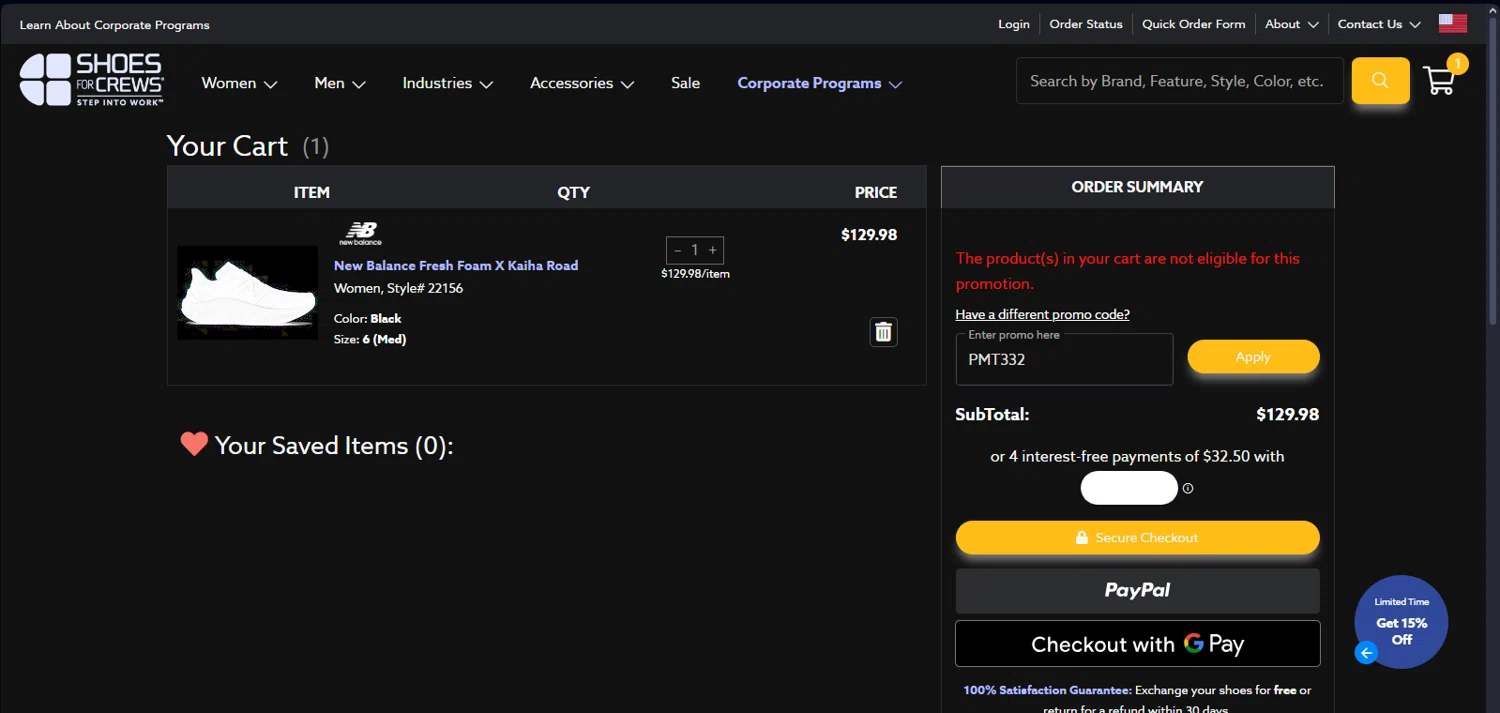Expand the About dropdown

click(x=1292, y=24)
